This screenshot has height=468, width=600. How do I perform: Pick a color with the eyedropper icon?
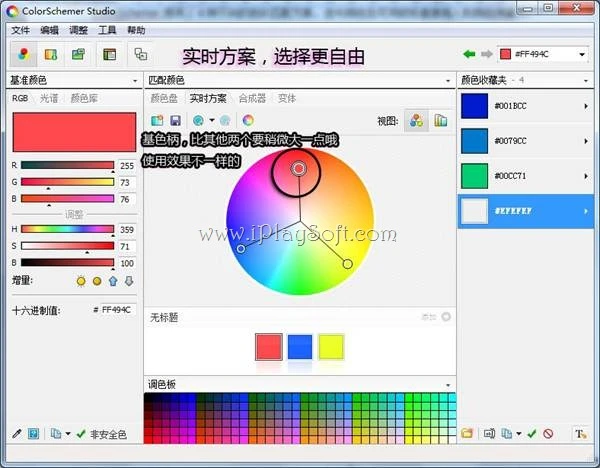coord(17,434)
